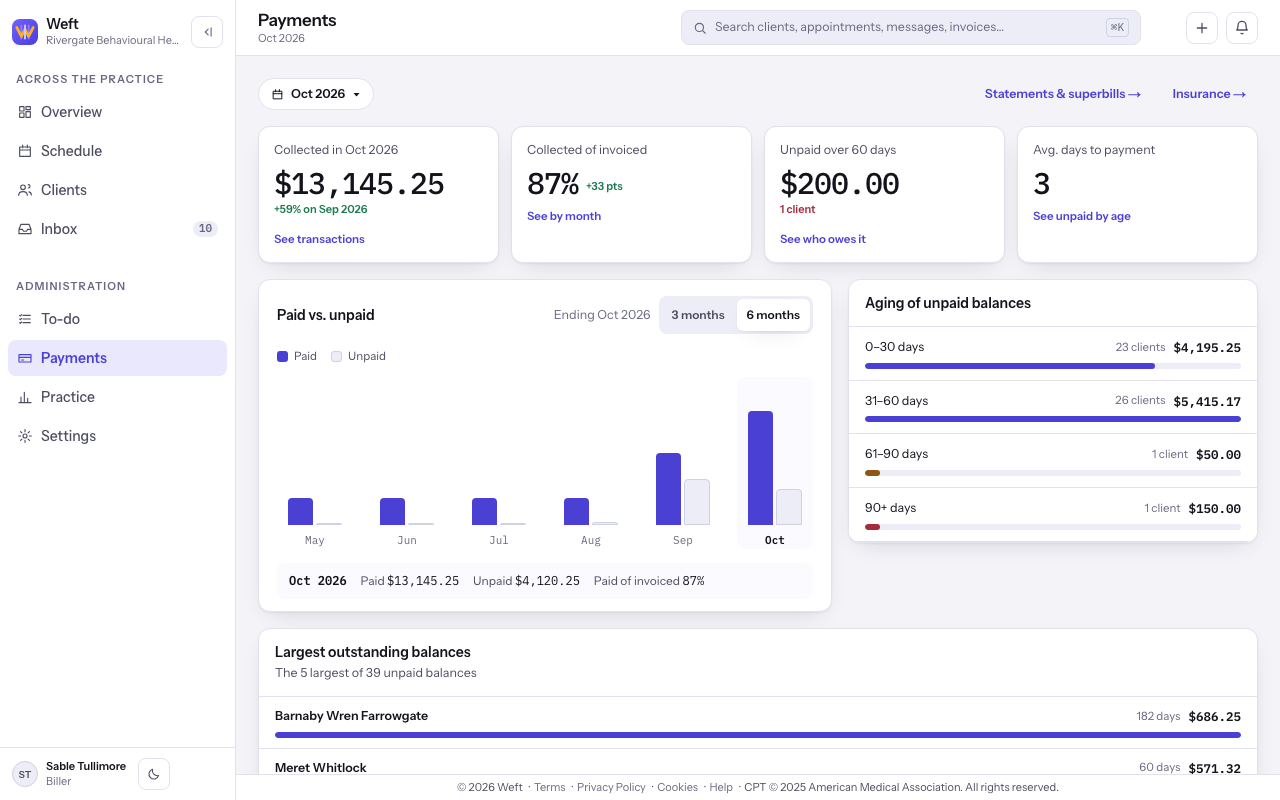
Task: Open the Help footer link
Action: [x=721, y=787]
